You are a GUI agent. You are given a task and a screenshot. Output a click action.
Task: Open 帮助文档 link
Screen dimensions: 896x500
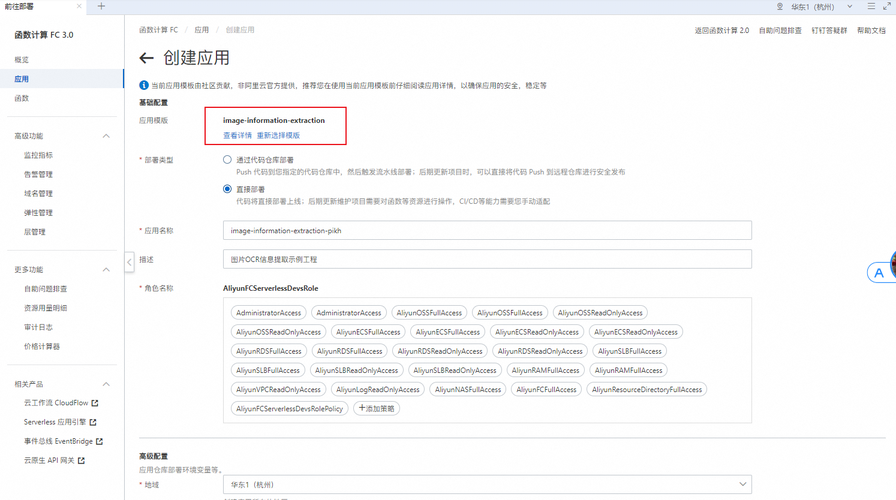click(x=871, y=30)
